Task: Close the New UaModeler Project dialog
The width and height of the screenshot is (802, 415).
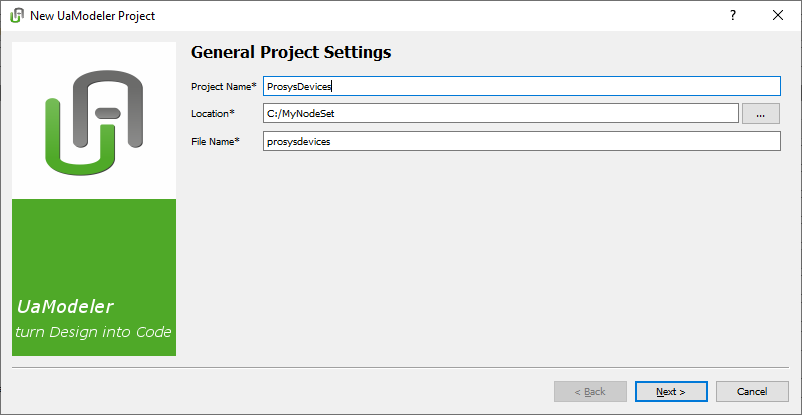Action: [x=778, y=15]
